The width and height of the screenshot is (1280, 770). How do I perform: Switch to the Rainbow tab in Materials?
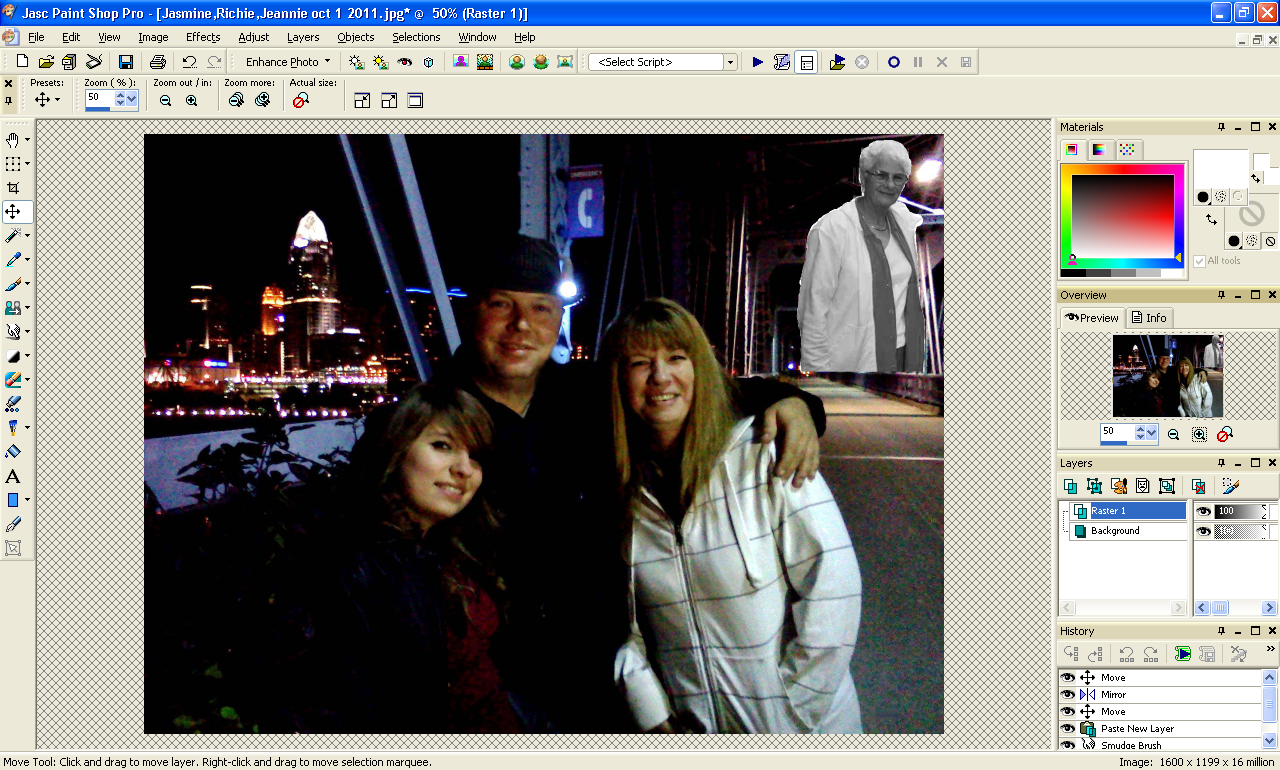(1099, 150)
